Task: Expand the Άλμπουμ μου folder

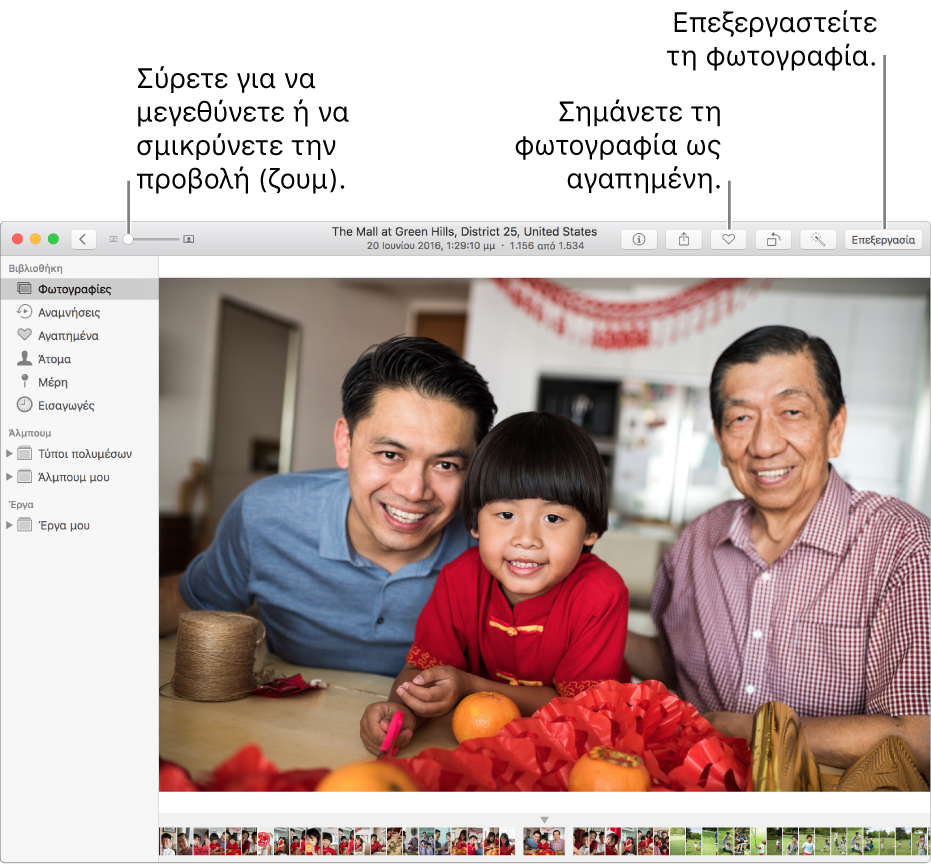Action: point(10,477)
